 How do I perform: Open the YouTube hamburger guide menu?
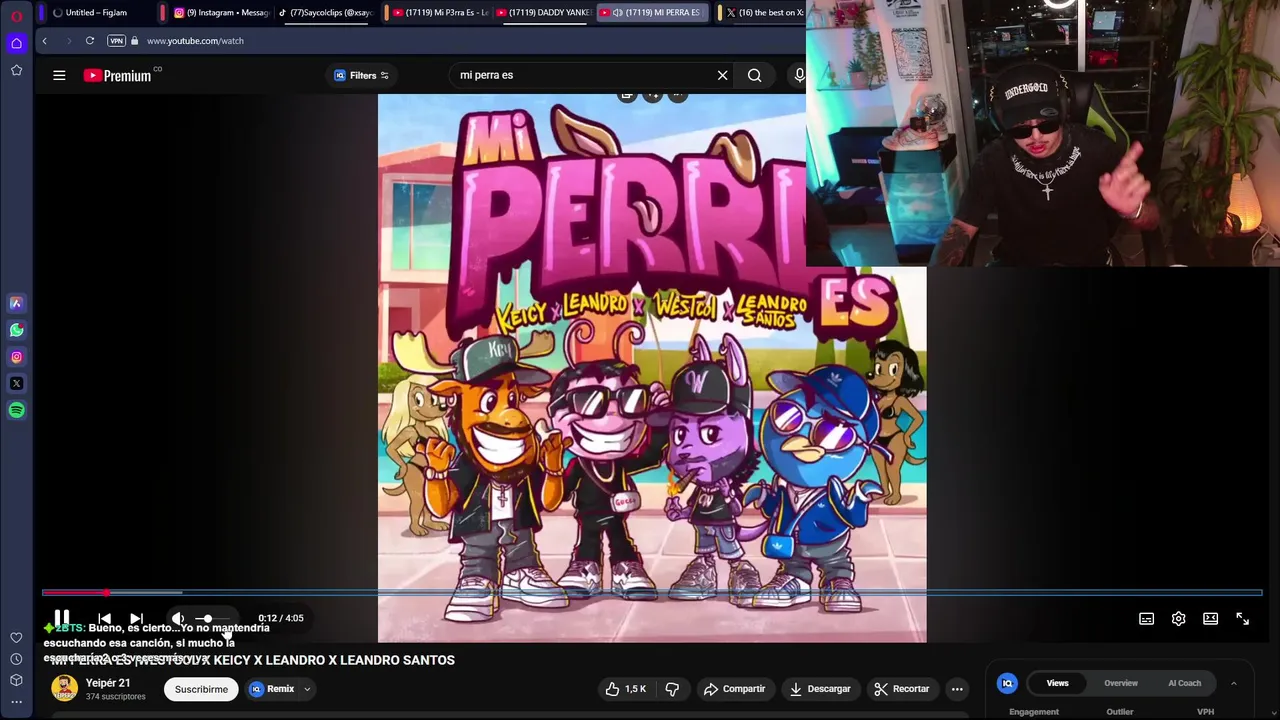59,75
